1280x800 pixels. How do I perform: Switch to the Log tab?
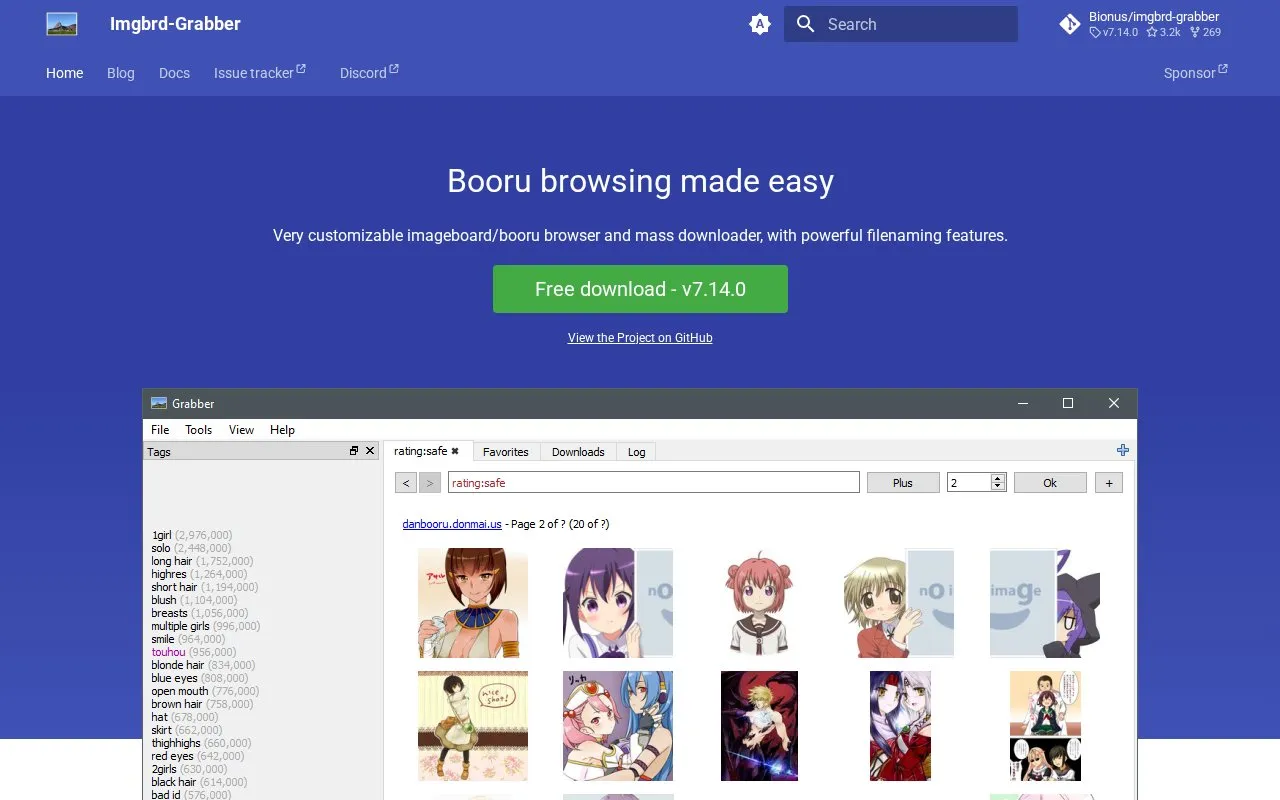pos(637,452)
